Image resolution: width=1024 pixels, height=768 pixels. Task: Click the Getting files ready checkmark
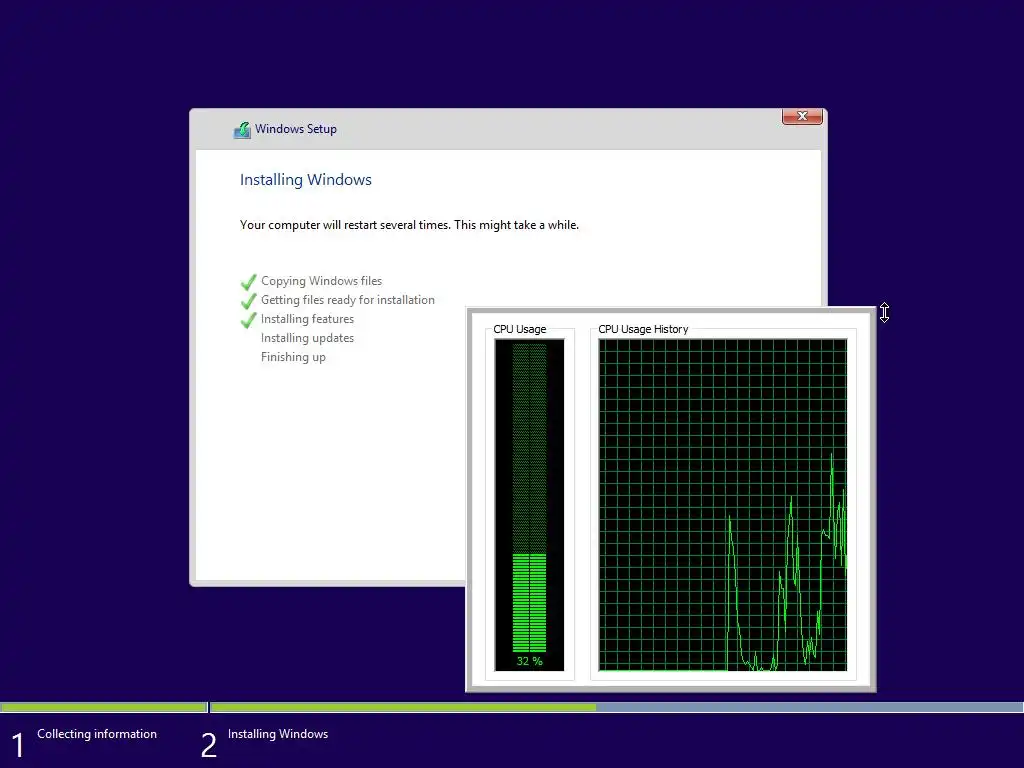click(x=248, y=300)
